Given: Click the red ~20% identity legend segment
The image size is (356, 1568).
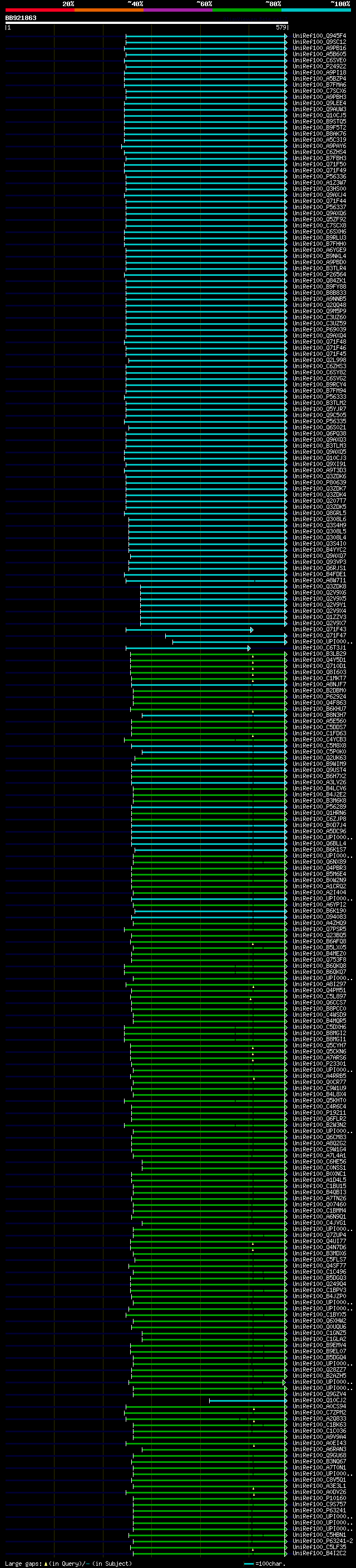Looking at the screenshot, I should pyautogui.click(x=39, y=11).
